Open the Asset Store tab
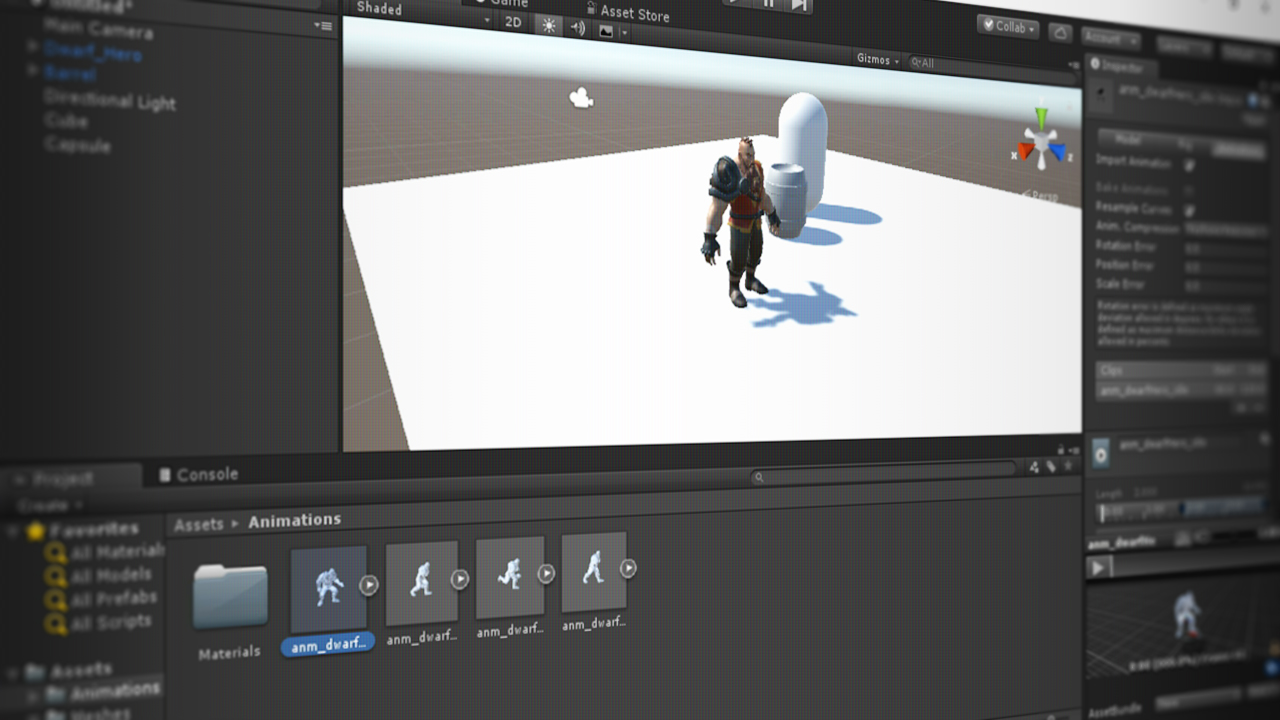This screenshot has width=1280, height=720. [x=628, y=12]
